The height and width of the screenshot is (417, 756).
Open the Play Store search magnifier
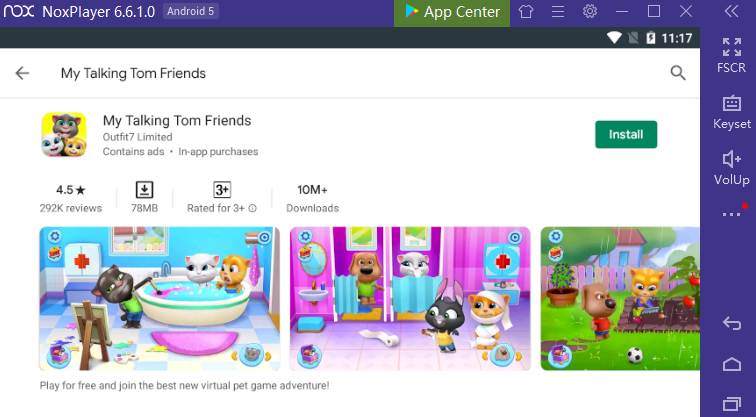tap(678, 73)
